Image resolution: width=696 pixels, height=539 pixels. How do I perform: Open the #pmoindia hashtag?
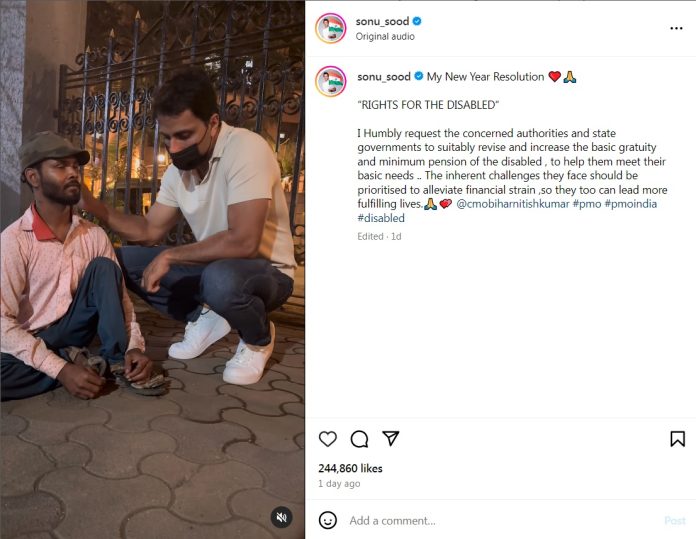coord(630,204)
